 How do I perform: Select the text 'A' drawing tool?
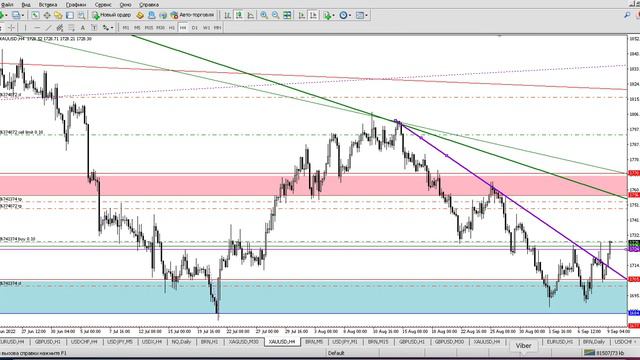[x=82, y=28]
